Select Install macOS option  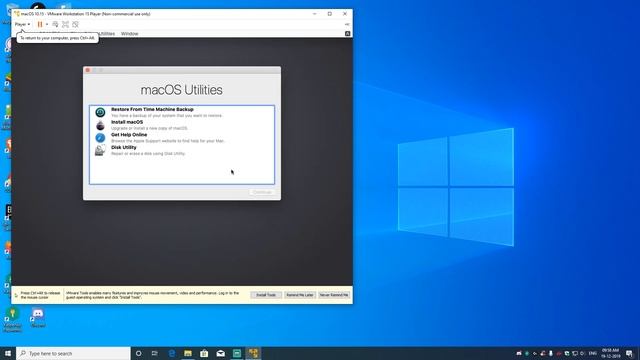tap(182, 125)
